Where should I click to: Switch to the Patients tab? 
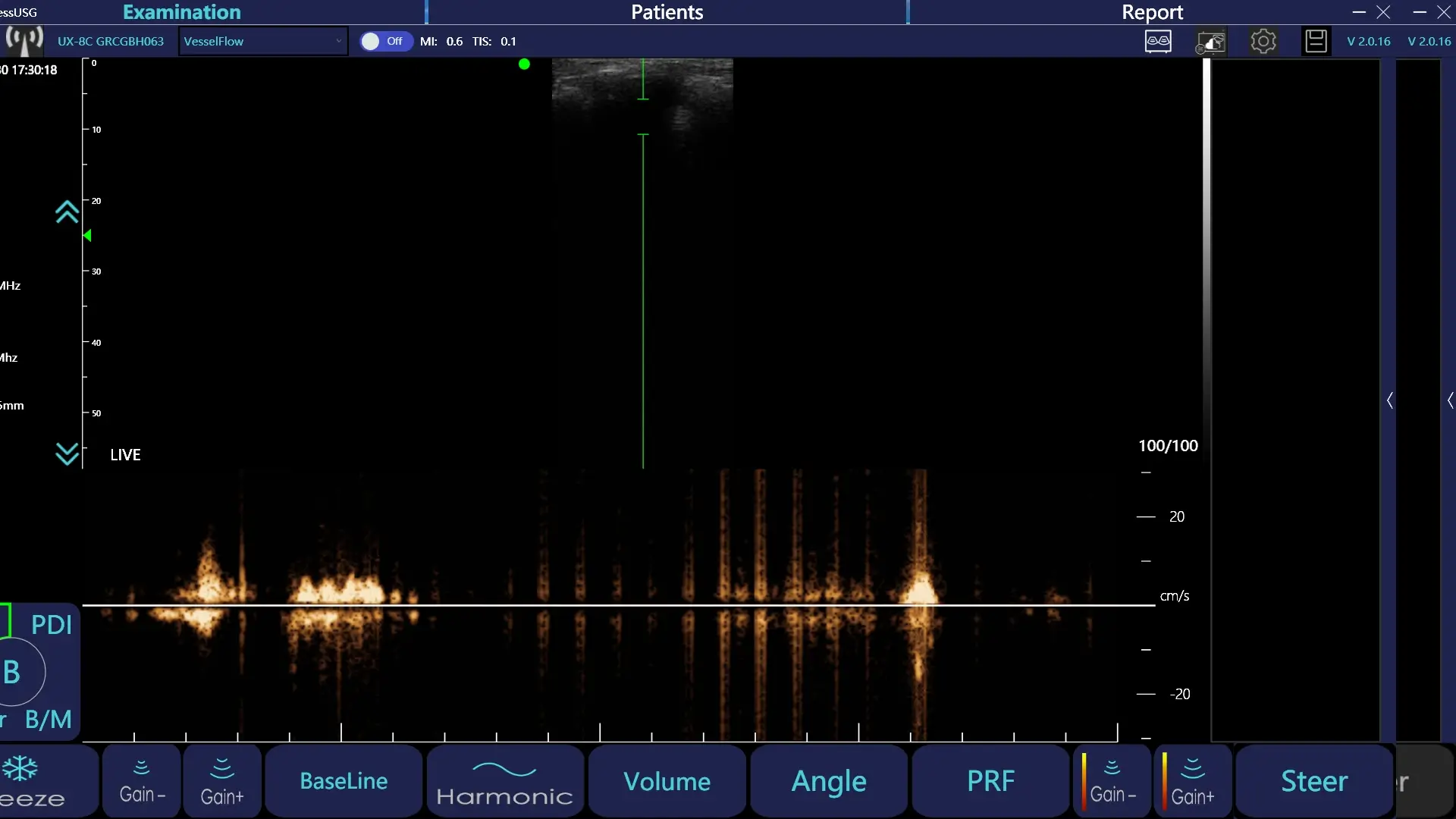coord(667,12)
